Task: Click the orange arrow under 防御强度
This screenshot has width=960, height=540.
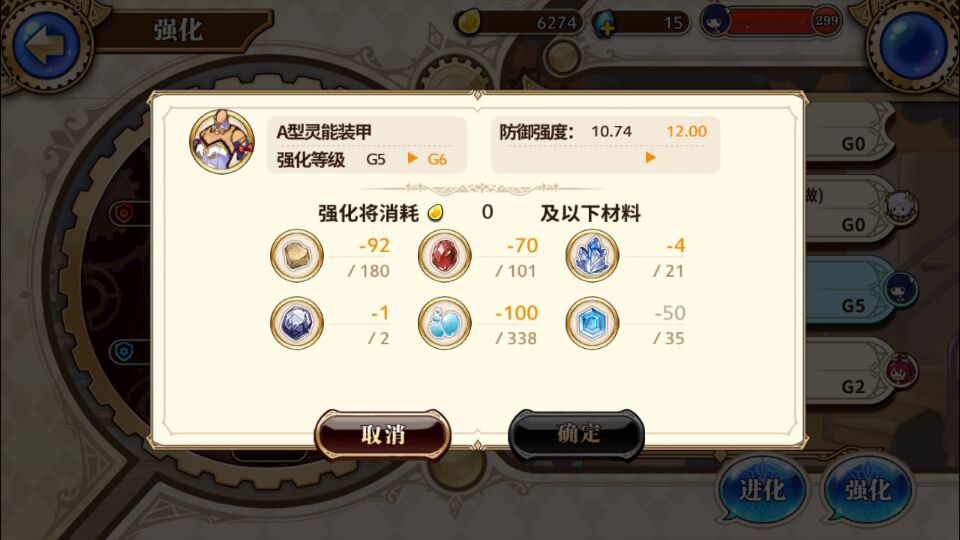Action: pyautogui.click(x=650, y=158)
